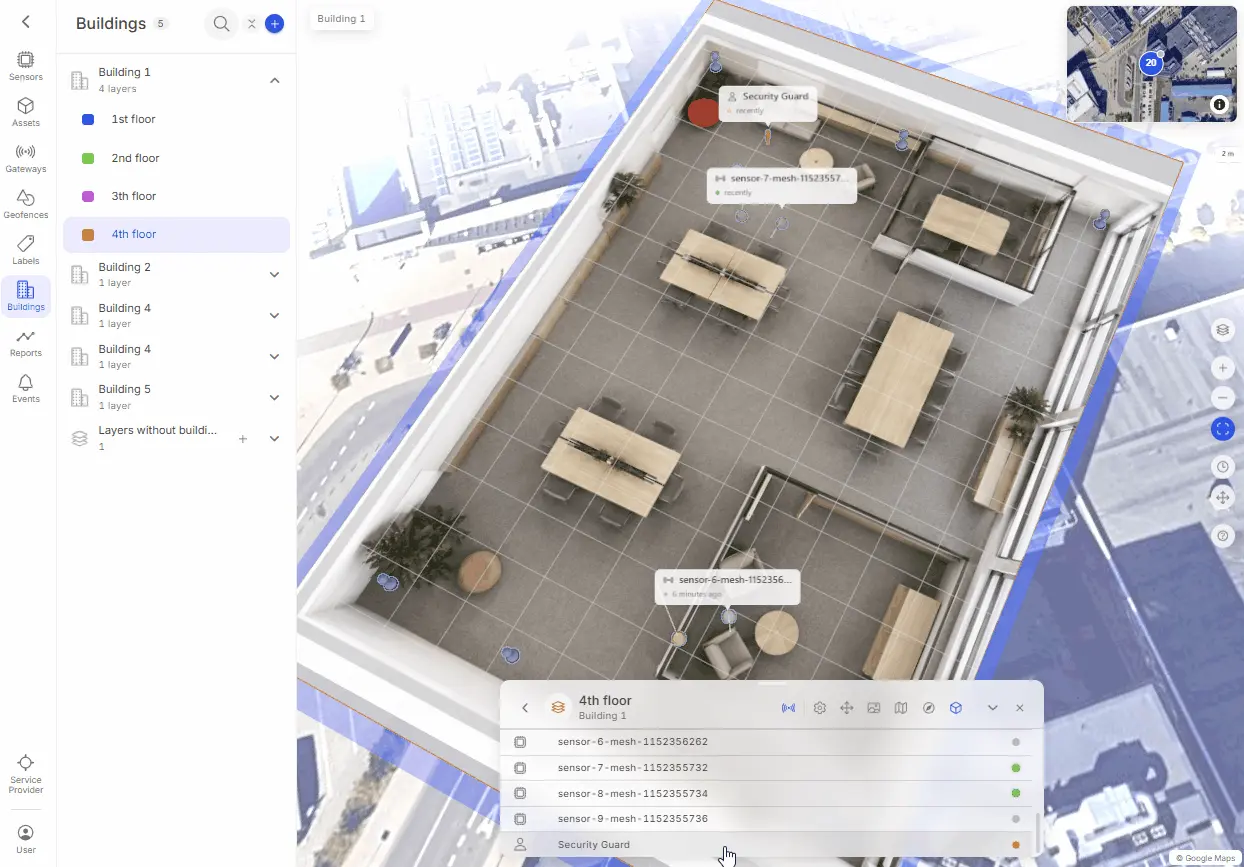The image size is (1244, 867).
Task: Zoom out on the map
Action: point(1222,398)
